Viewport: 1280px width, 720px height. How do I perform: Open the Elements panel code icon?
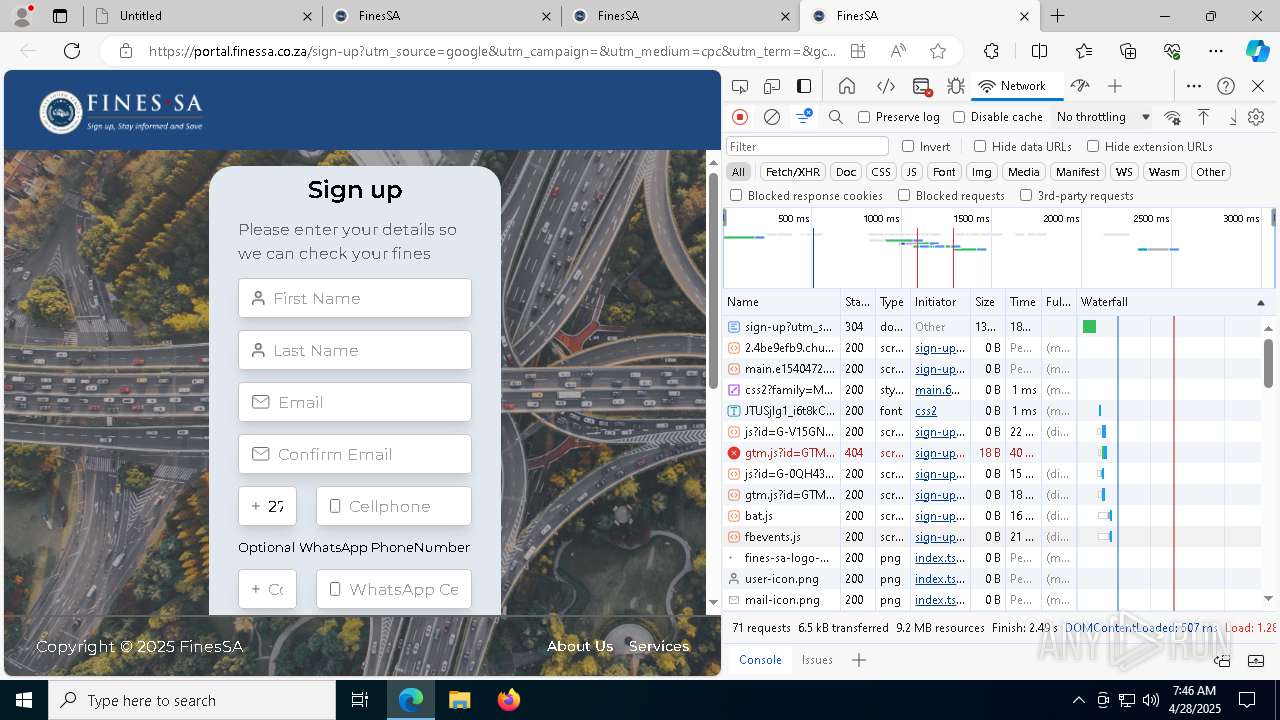tap(885, 86)
